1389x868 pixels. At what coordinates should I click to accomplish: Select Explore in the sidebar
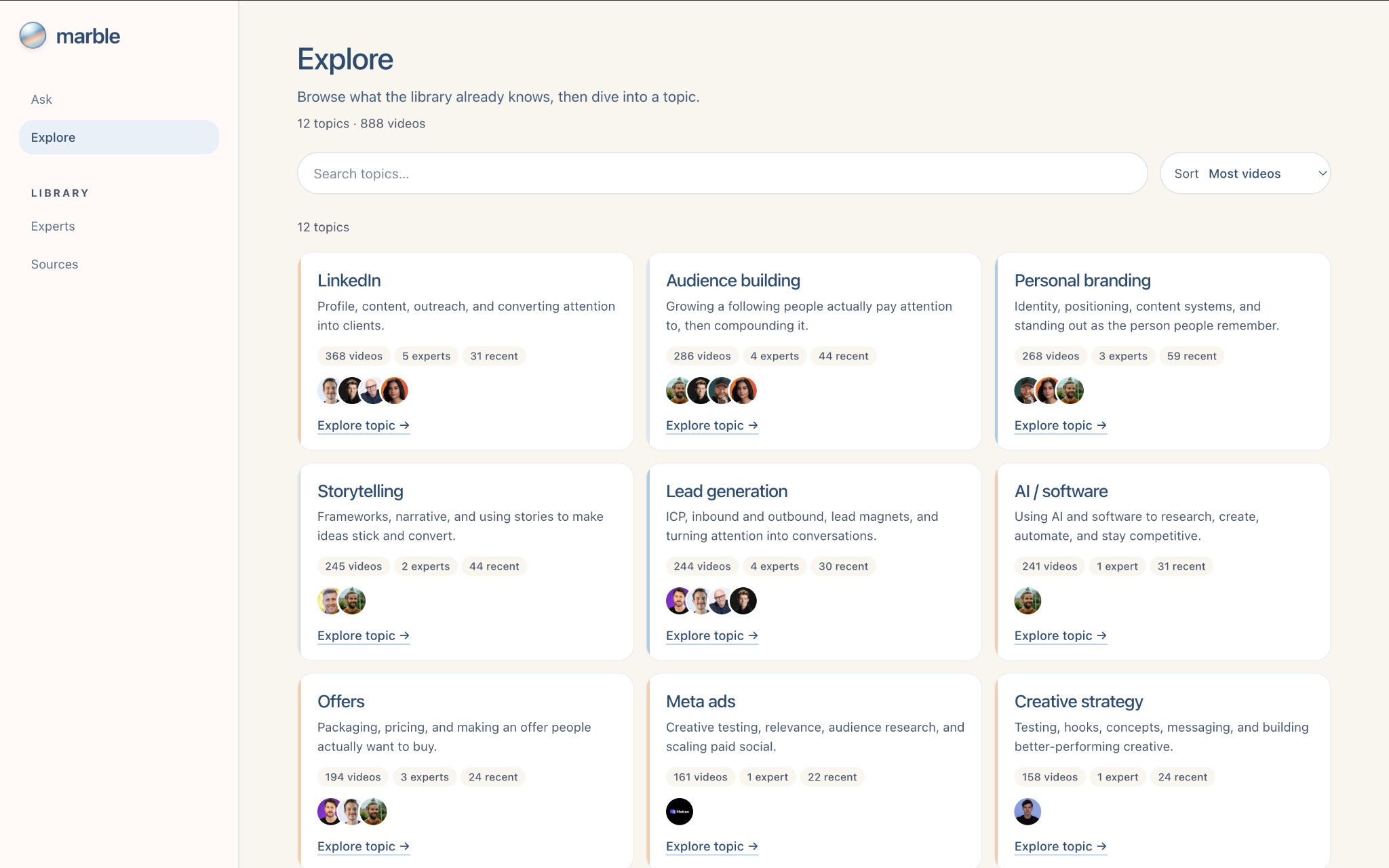[x=119, y=137]
